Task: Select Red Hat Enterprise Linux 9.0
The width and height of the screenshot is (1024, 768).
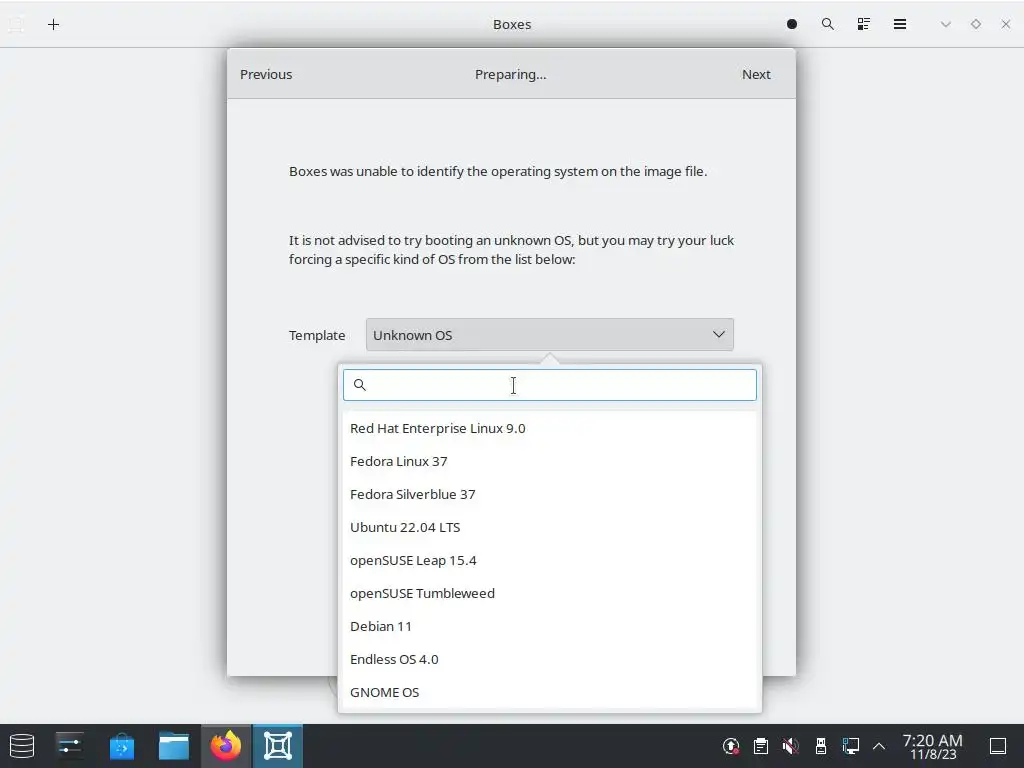Action: pyautogui.click(x=549, y=428)
